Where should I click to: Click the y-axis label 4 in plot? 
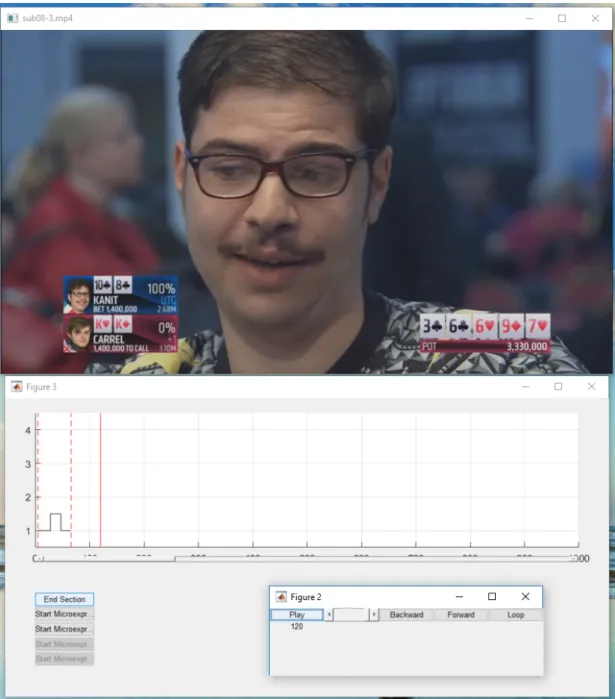tap(28, 431)
